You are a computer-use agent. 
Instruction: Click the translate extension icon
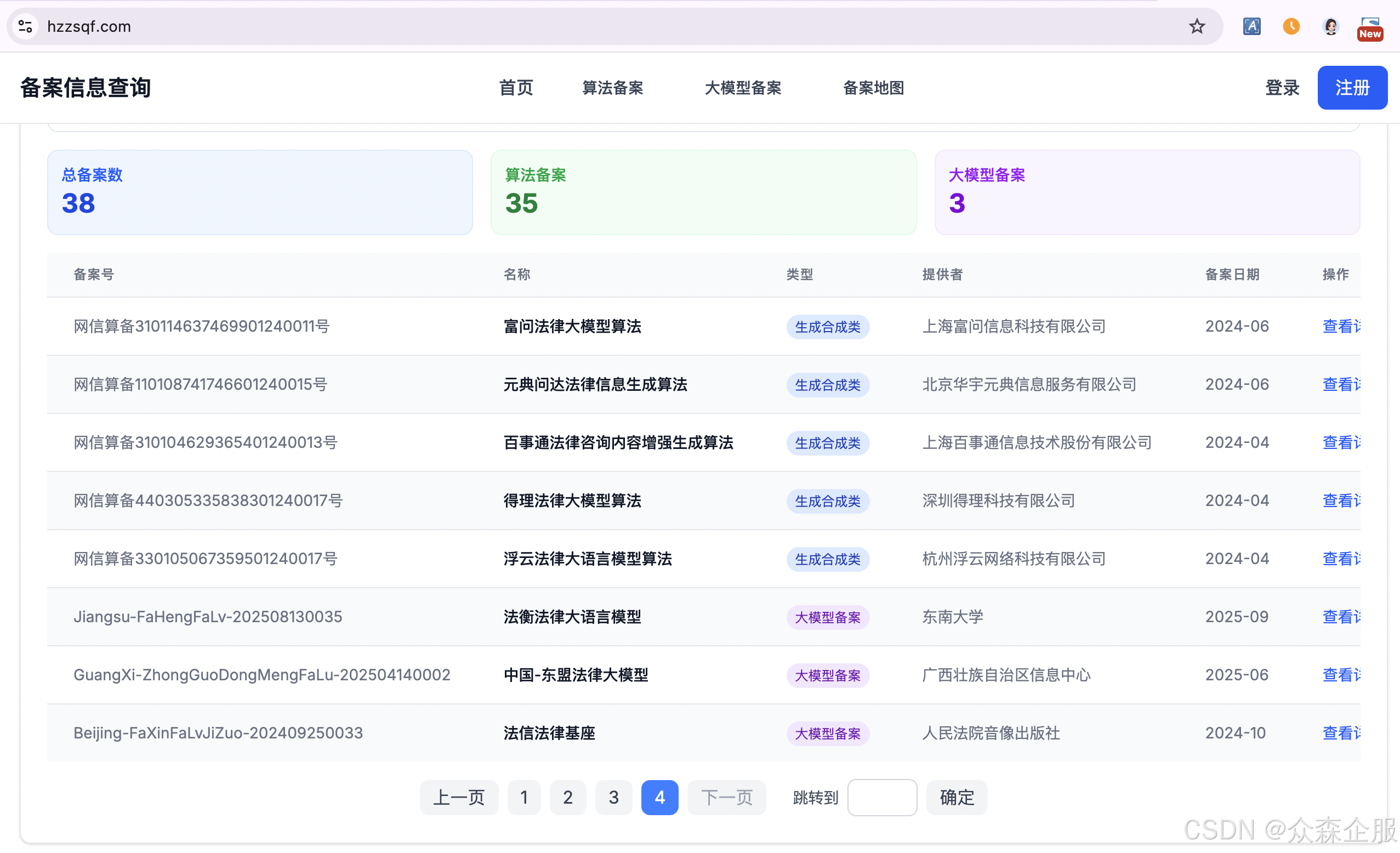pos(1251,26)
